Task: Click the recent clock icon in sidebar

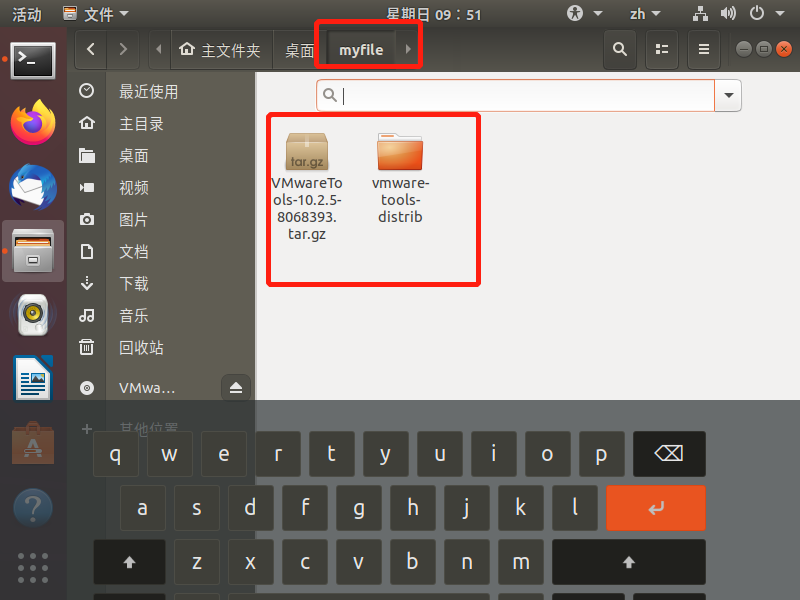Action: tap(87, 91)
